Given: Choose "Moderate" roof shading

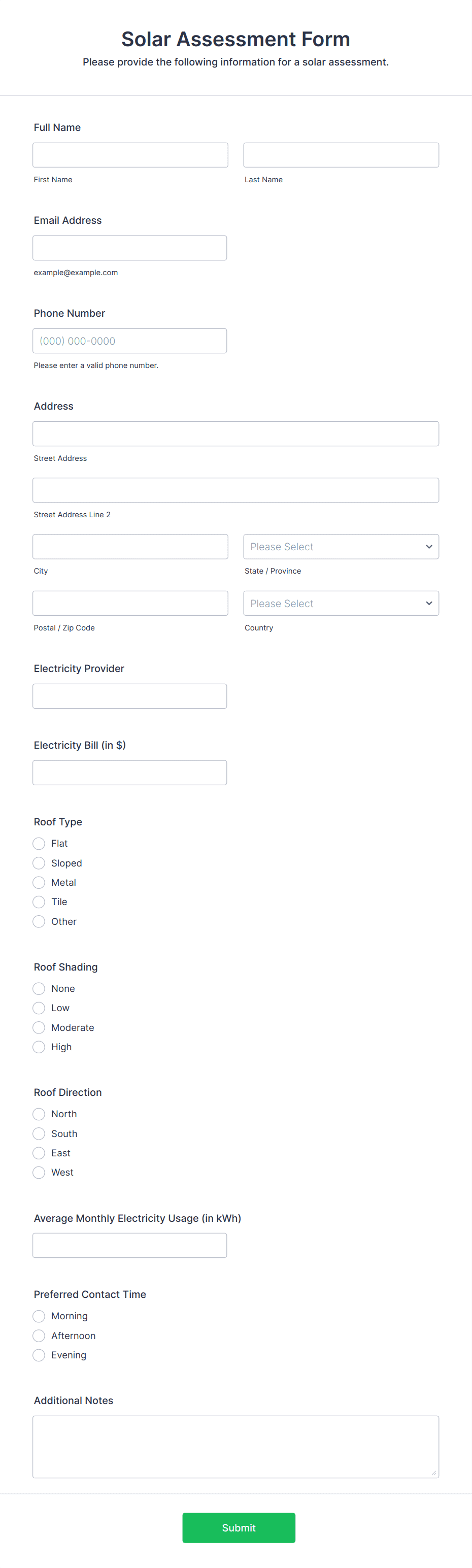Looking at the screenshot, I should [39, 1027].
